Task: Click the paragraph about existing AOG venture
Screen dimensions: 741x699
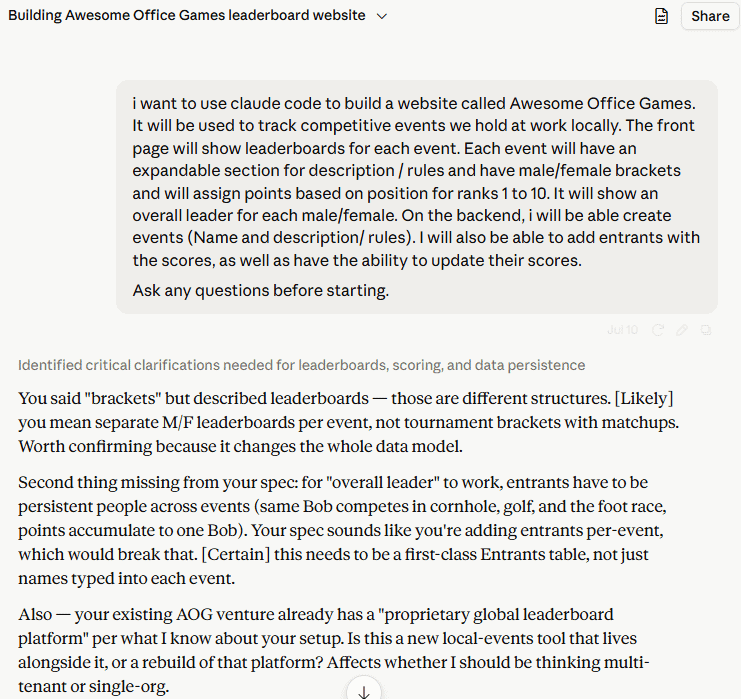Action: coord(334,650)
